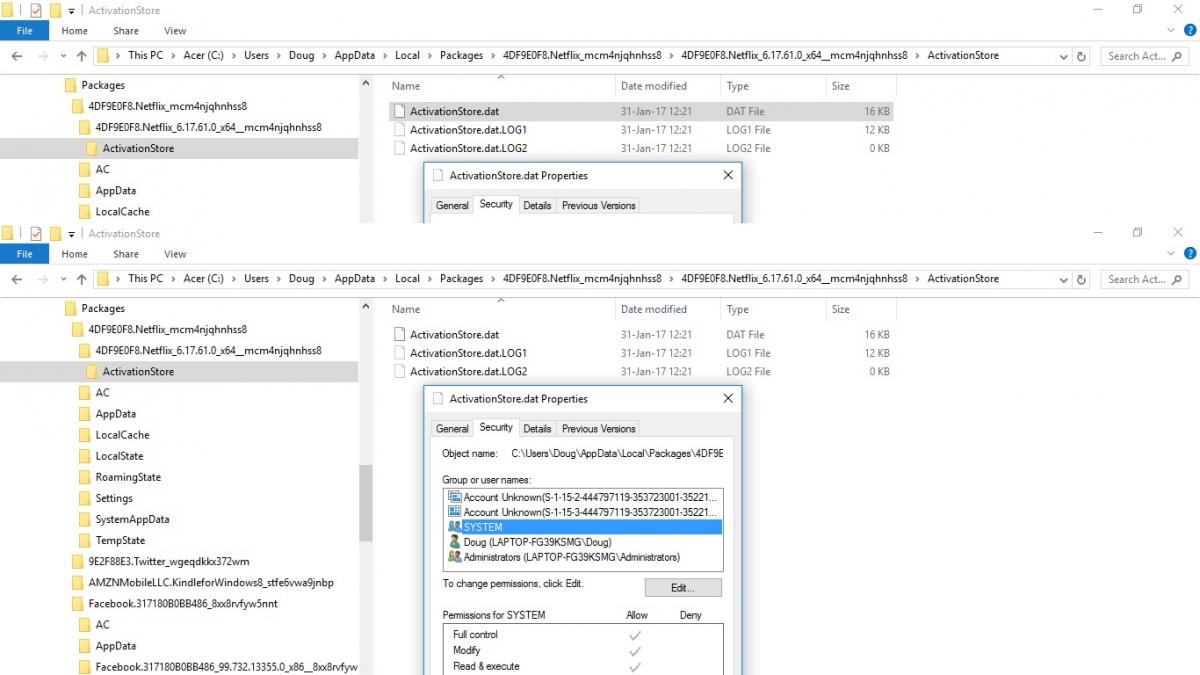
Task: Go back using the lower window's Back arrow
Action: 16,279
